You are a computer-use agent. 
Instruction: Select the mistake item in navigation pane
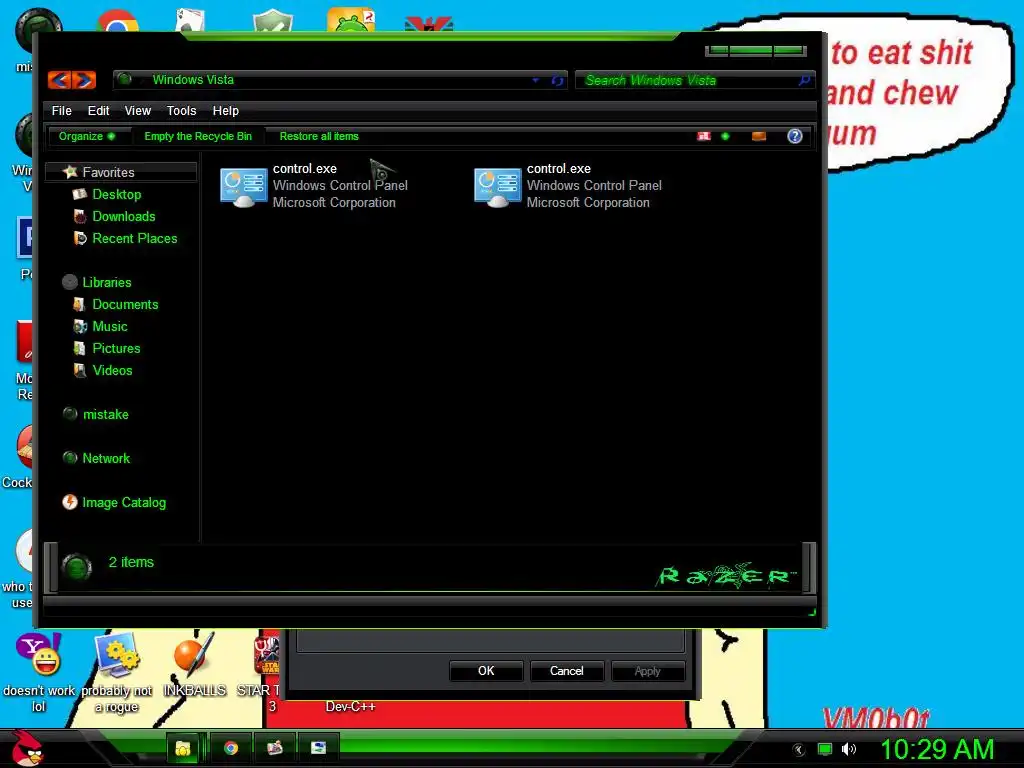click(105, 414)
